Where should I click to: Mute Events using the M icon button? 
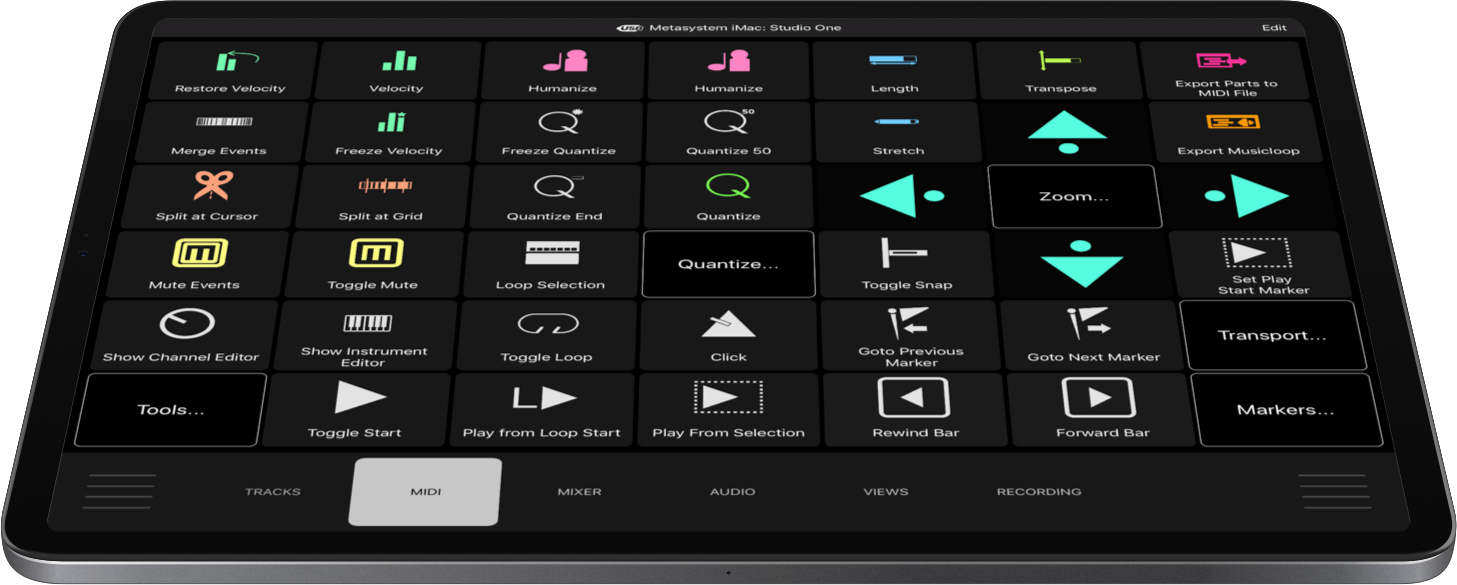tap(196, 264)
